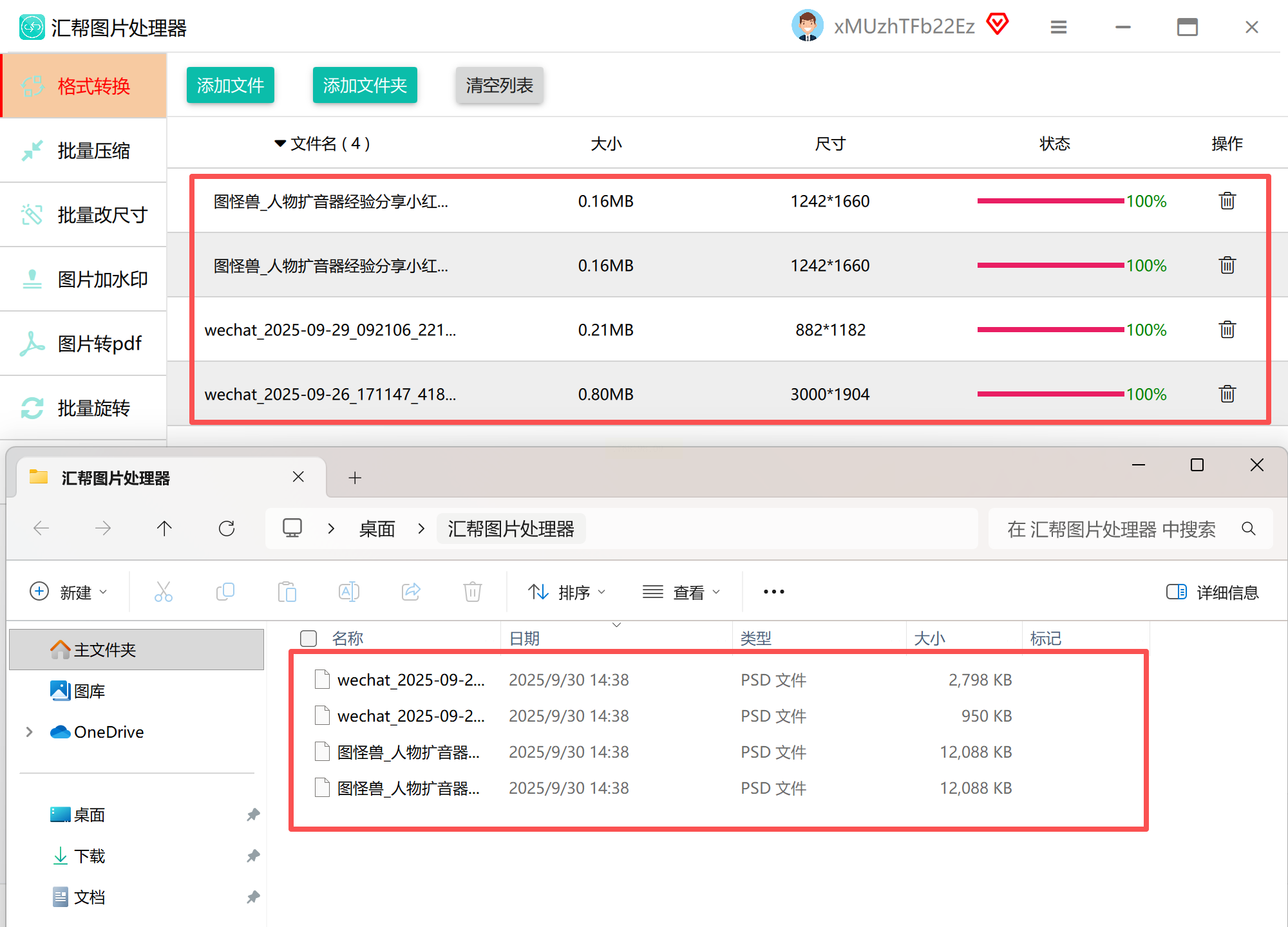The image size is (1288, 927).
Task: Click the search magnifier icon in Explorer
Action: point(1248,529)
